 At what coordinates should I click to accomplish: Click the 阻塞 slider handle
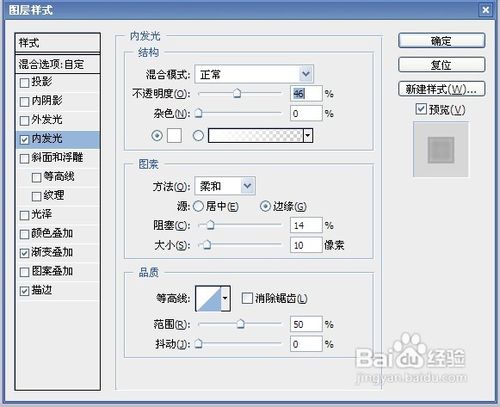210,225
